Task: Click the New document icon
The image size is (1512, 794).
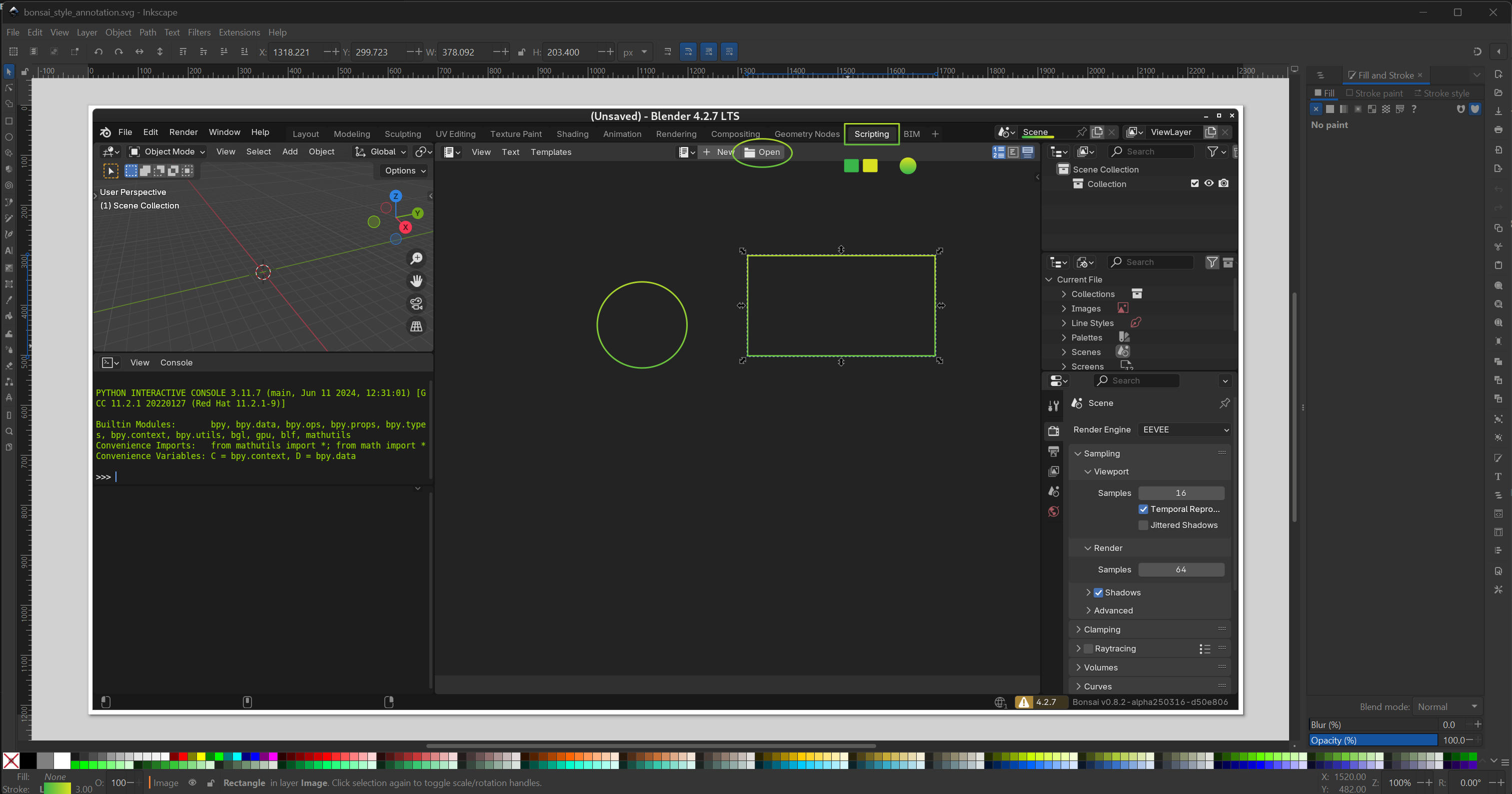Action: coord(1499,74)
